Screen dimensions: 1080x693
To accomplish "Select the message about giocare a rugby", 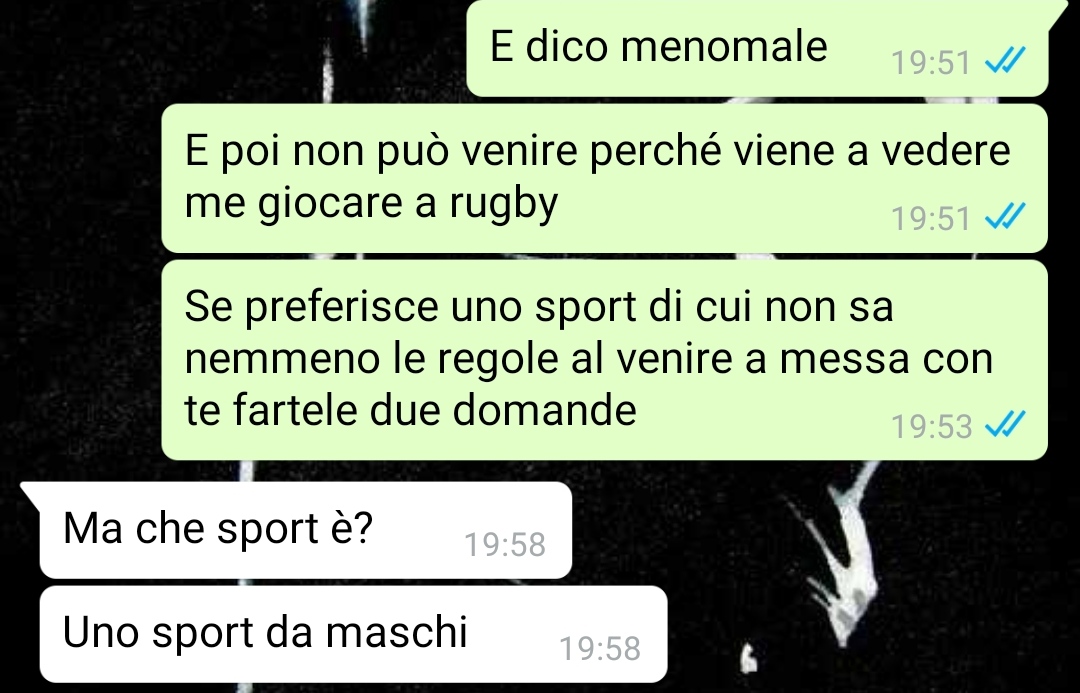I will coord(605,178).
